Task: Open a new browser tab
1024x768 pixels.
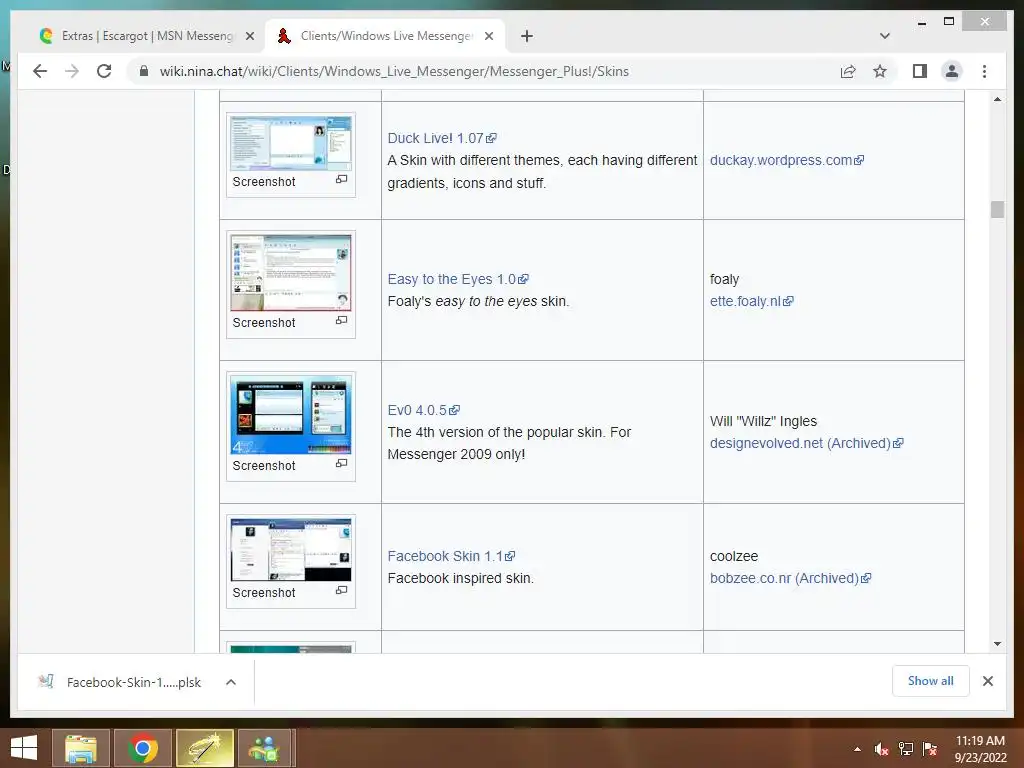Action: [x=527, y=36]
